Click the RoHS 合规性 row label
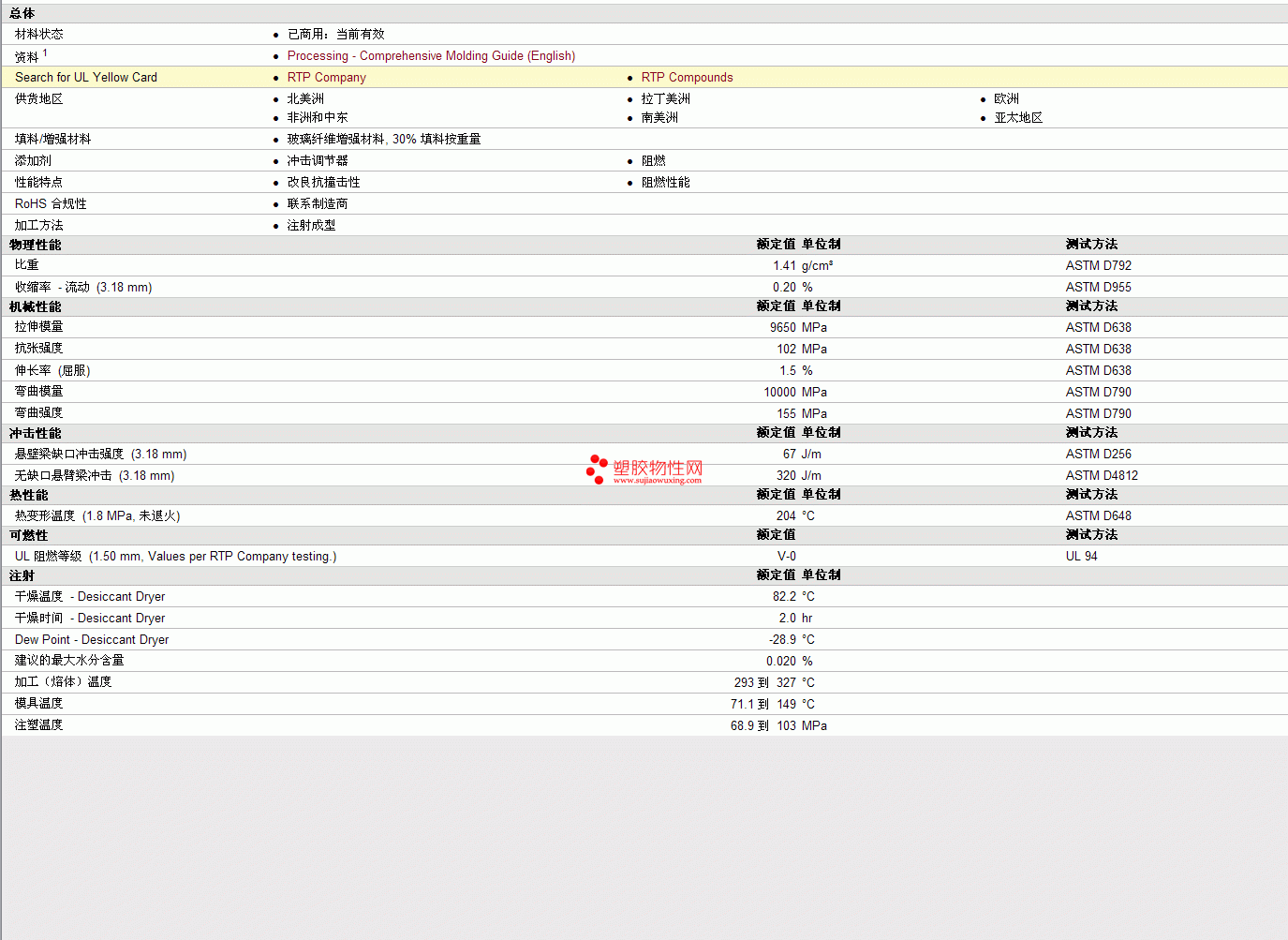This screenshot has height=940, width=1288. point(51,204)
